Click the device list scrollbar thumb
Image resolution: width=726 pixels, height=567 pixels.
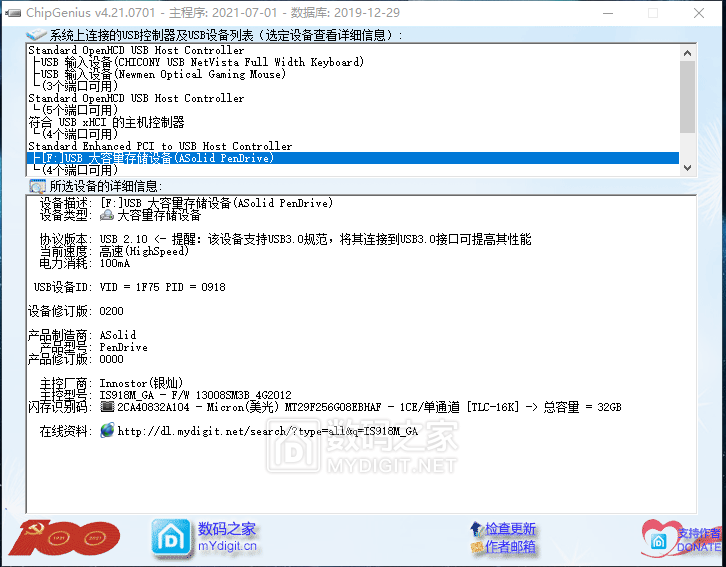(688, 97)
